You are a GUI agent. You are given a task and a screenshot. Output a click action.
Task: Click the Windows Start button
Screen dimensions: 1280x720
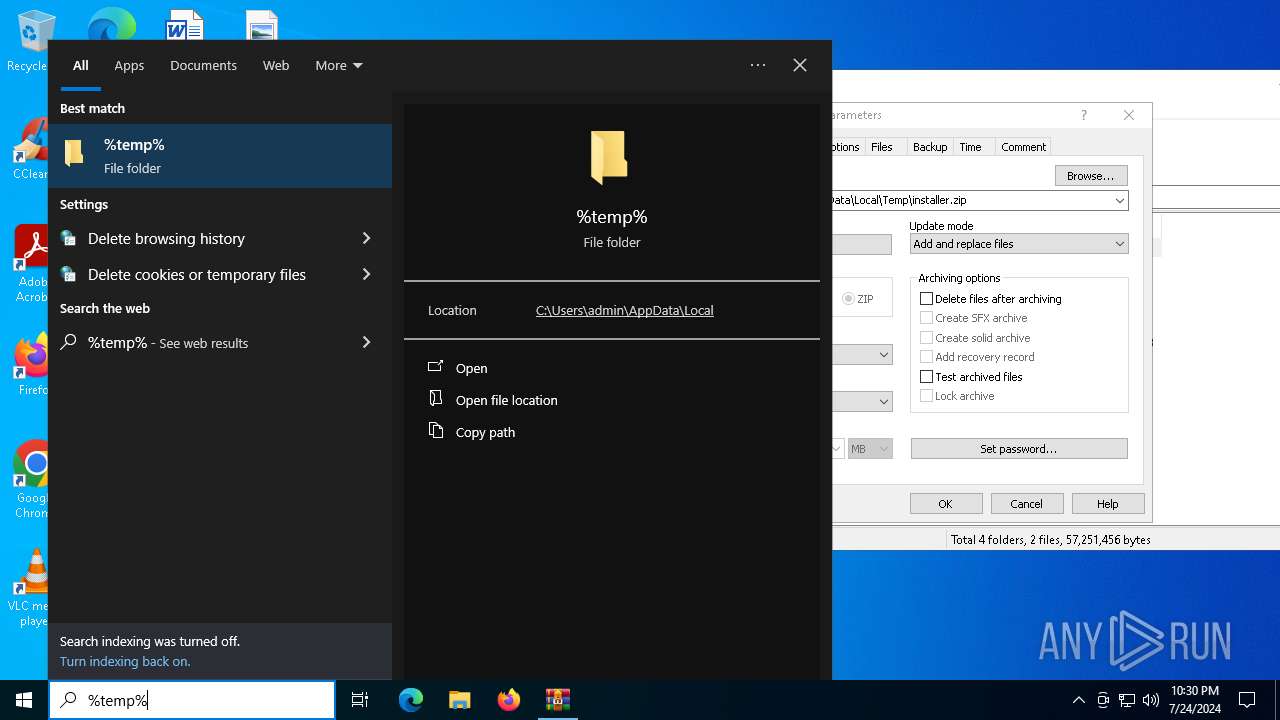[24, 700]
